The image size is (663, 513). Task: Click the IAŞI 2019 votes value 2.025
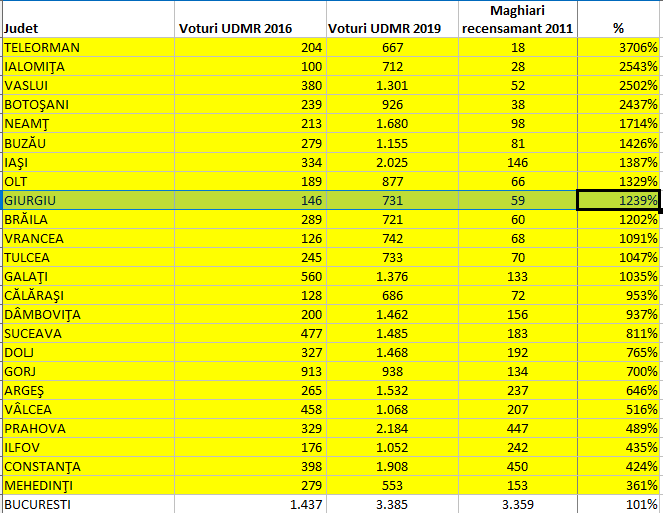[x=392, y=162]
